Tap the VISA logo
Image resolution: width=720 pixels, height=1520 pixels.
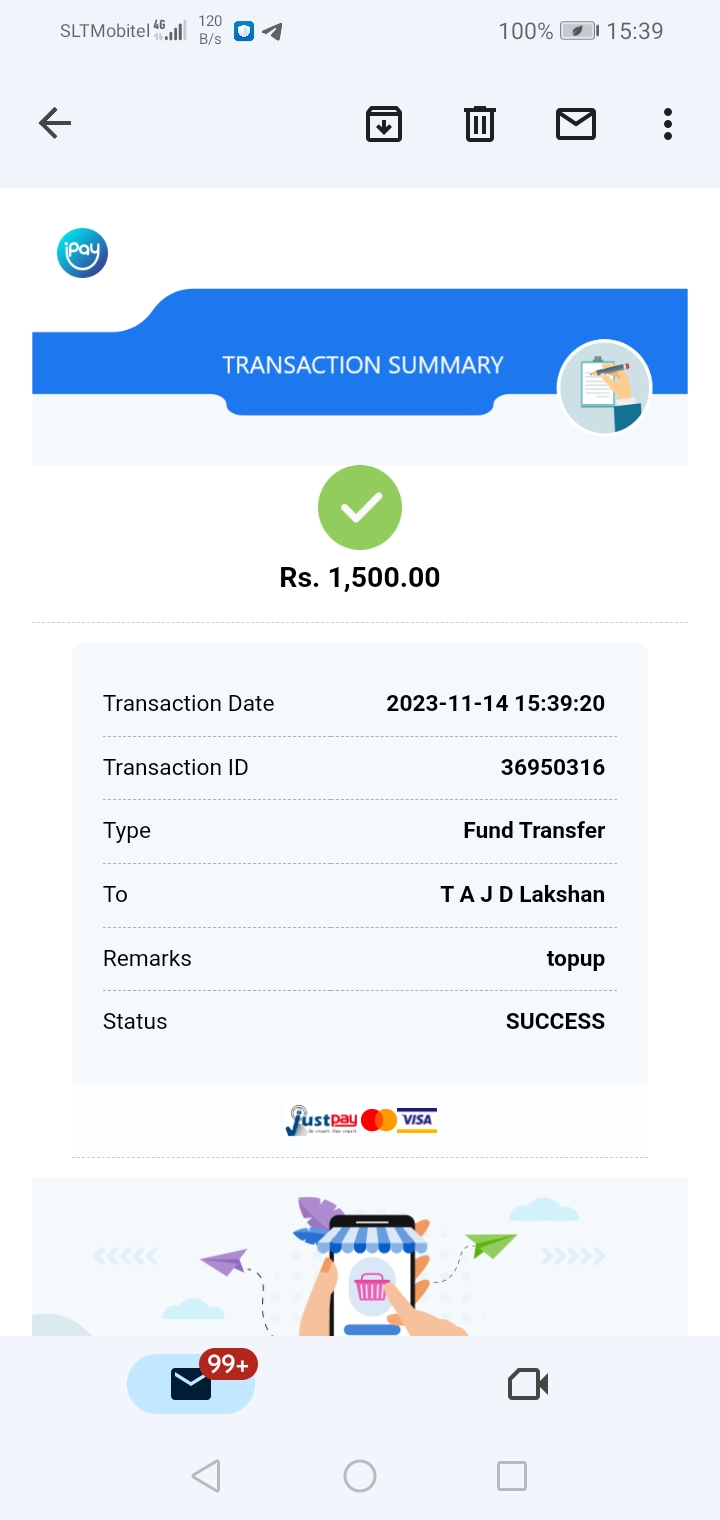point(417,1119)
